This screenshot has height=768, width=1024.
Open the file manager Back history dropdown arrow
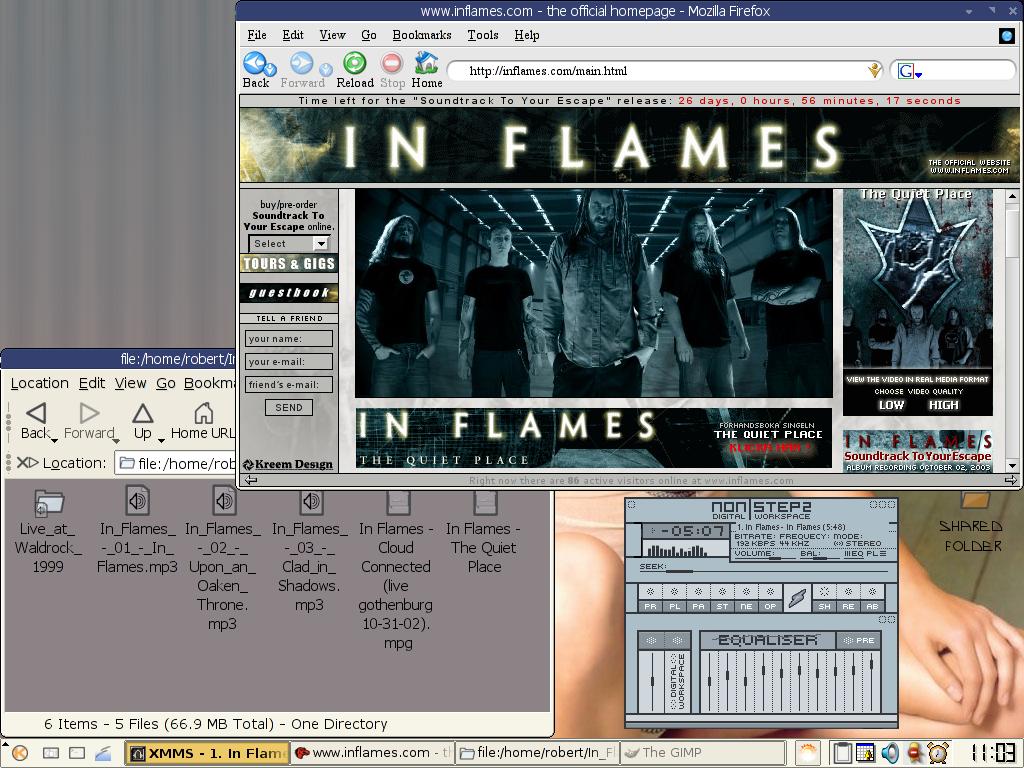click(x=54, y=441)
